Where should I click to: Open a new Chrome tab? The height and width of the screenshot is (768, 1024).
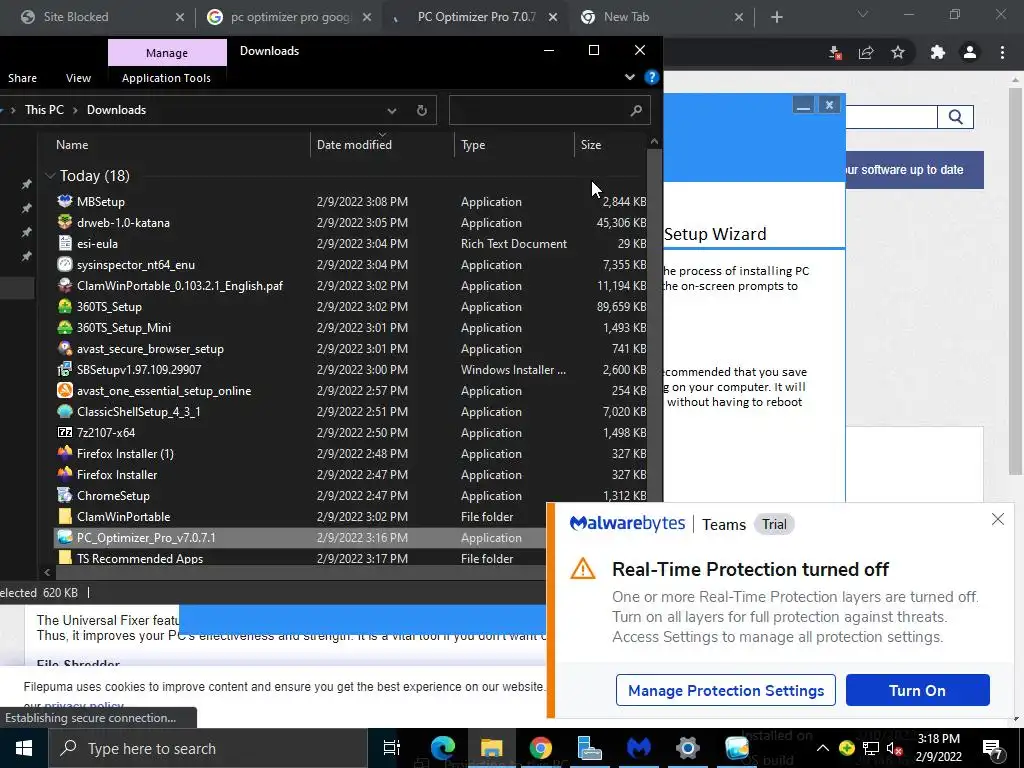(776, 17)
